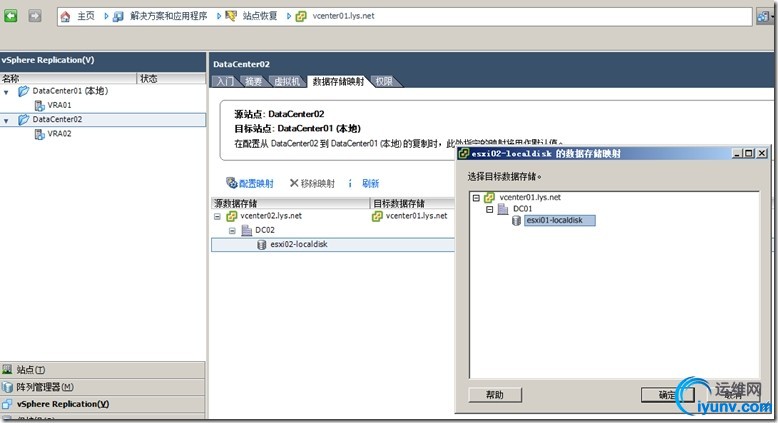Click DataCenter01 site folder icon
The height and width of the screenshot is (423, 778).
(23, 91)
